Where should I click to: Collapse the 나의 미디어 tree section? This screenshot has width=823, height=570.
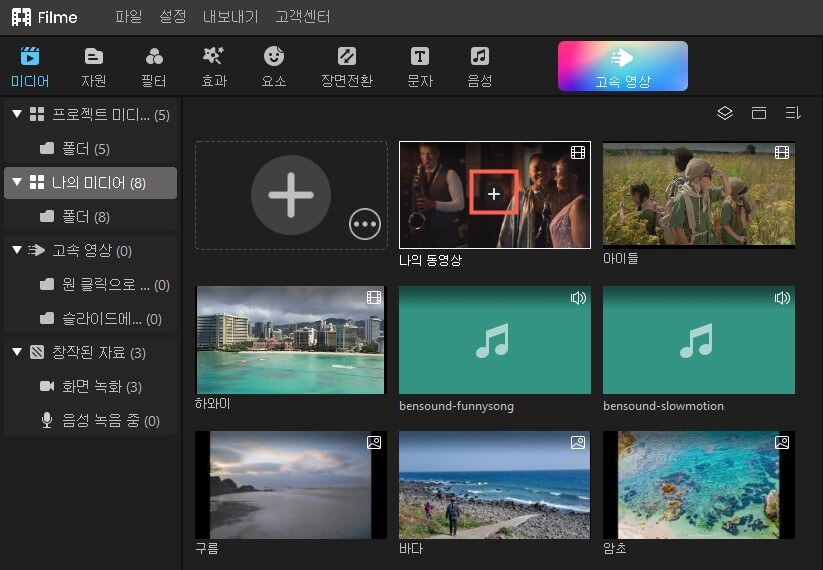point(17,182)
